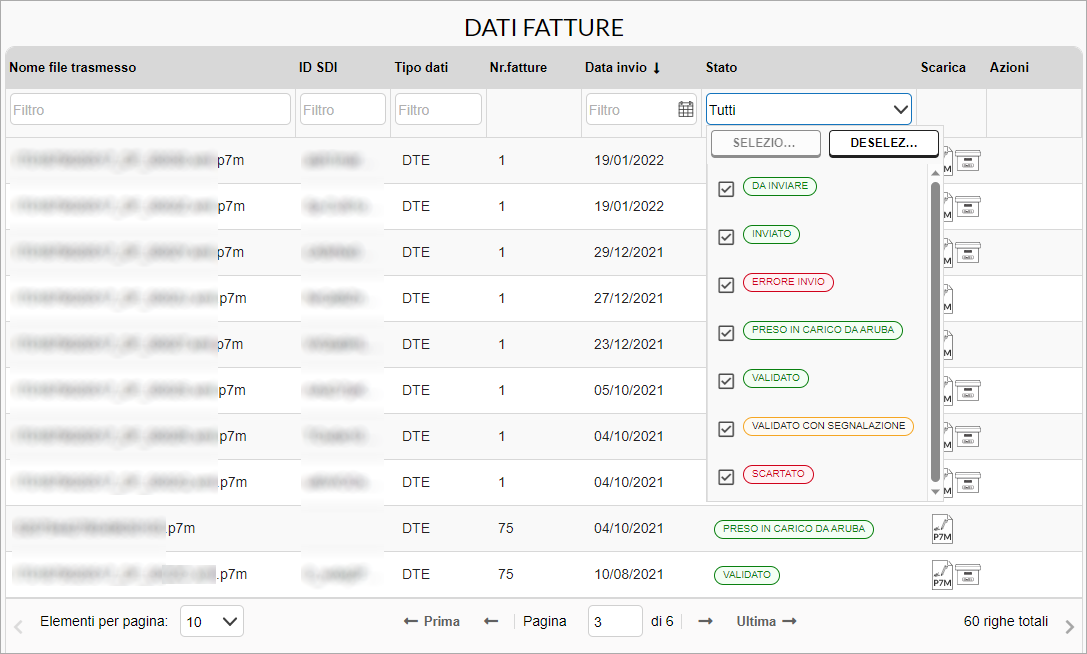Download P7M file for the 10/08/2021 row
1087x654 pixels.
pos(942,575)
